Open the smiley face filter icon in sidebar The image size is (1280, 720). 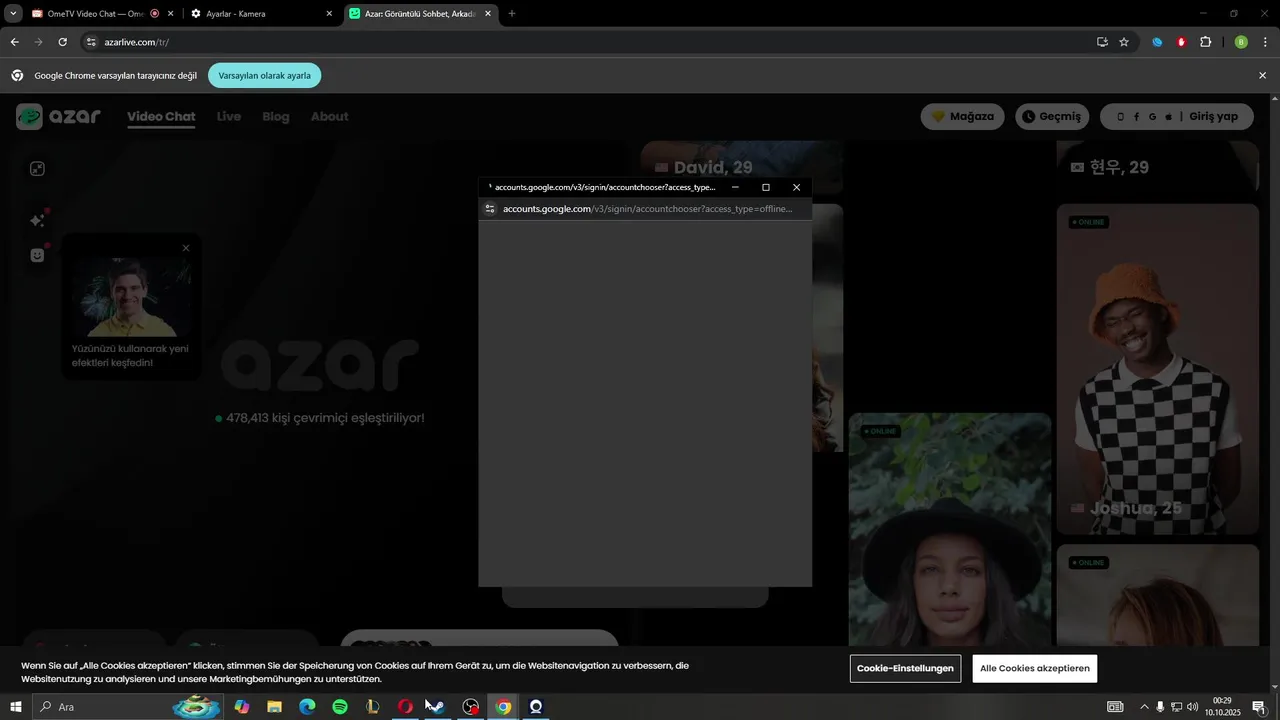pos(37,255)
